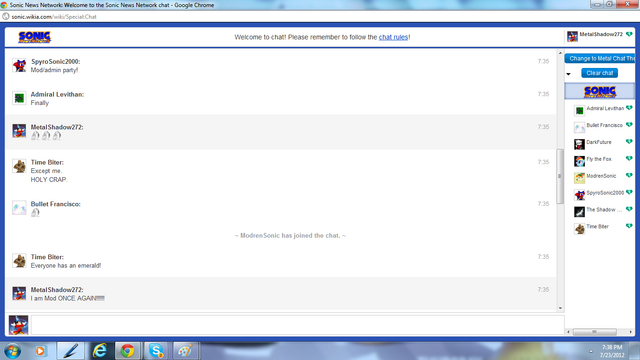The image size is (640, 360).
Task: Select ModrenSonic in the user list
Action: pos(603,178)
